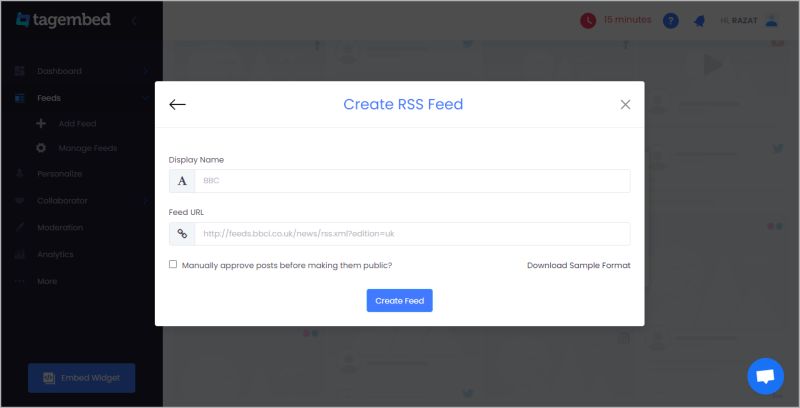The image size is (800, 408).
Task: Click the 15 minutes timer text
Action: click(627, 19)
